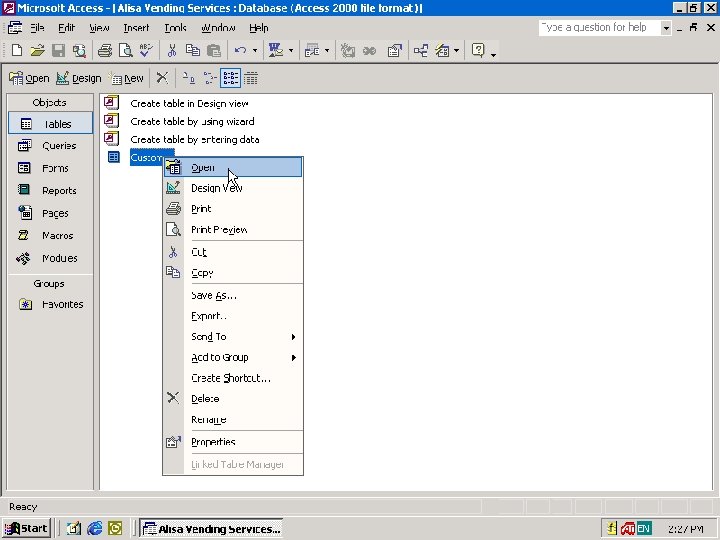The image size is (720, 540).
Task: Click the Windows Start button
Action: pyautogui.click(x=26, y=529)
